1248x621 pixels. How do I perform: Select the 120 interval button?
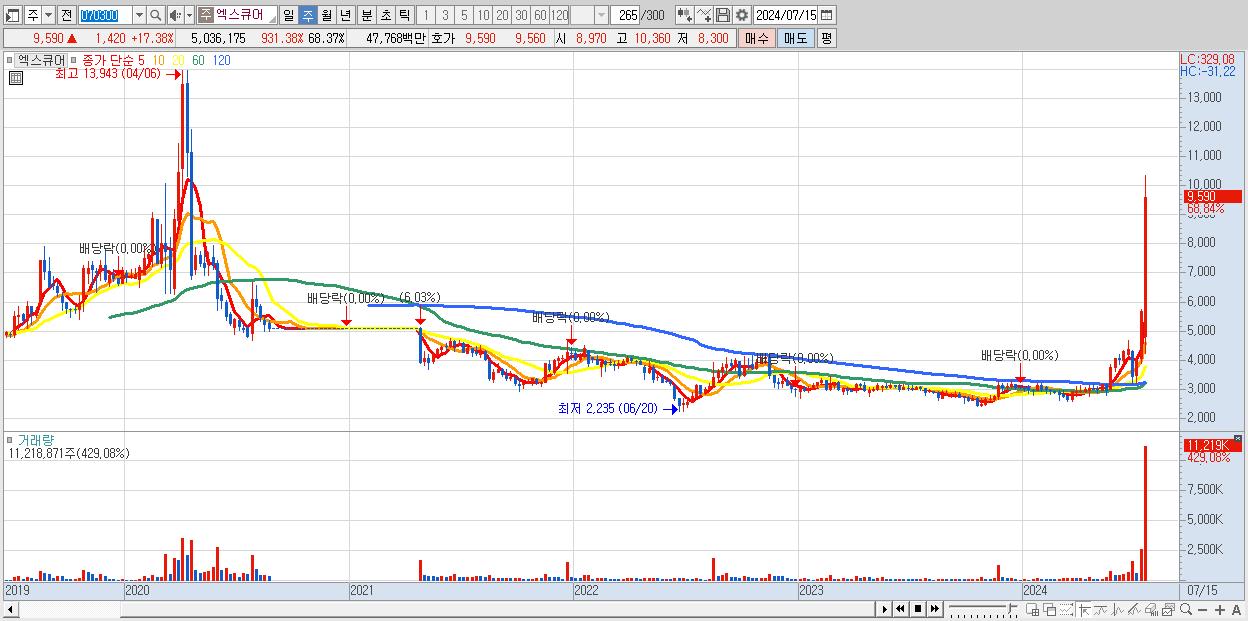(x=559, y=15)
